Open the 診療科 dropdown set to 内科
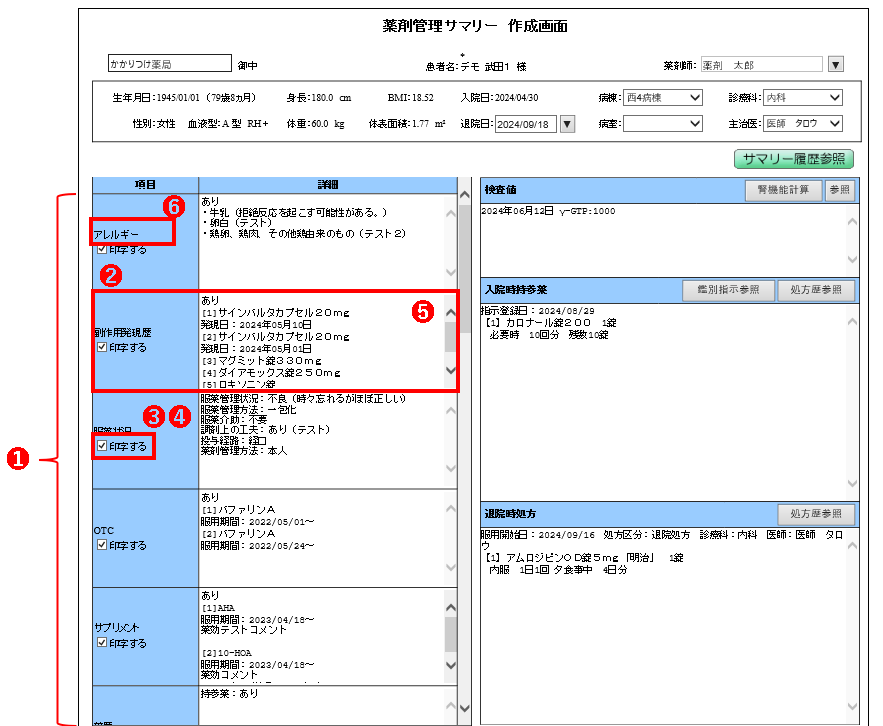 point(802,98)
